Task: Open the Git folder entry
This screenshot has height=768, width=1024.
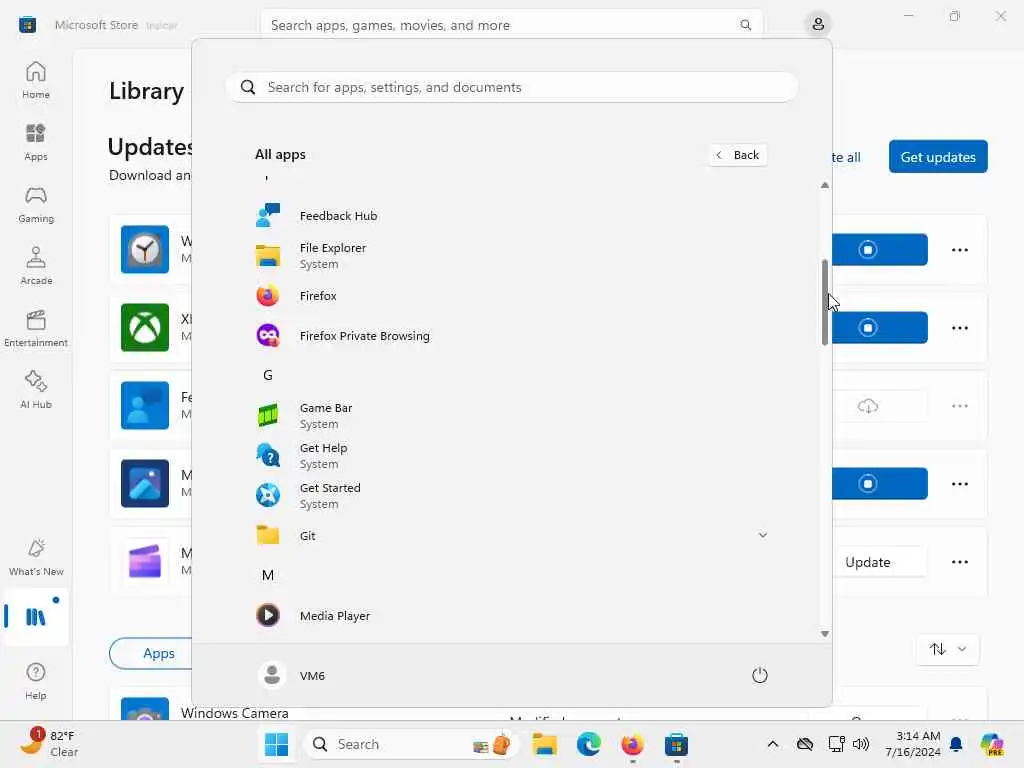Action: pyautogui.click(x=511, y=536)
